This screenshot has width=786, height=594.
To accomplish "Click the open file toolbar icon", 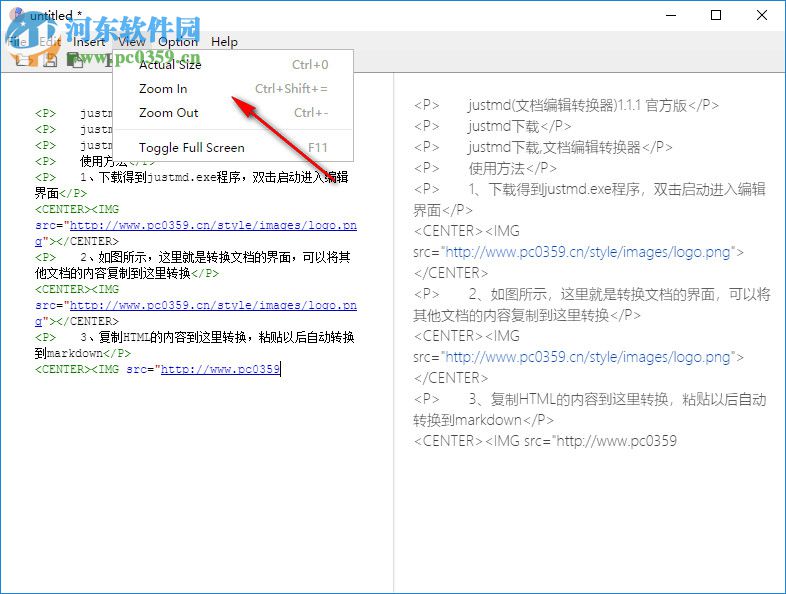I will pyautogui.click(x=23, y=61).
